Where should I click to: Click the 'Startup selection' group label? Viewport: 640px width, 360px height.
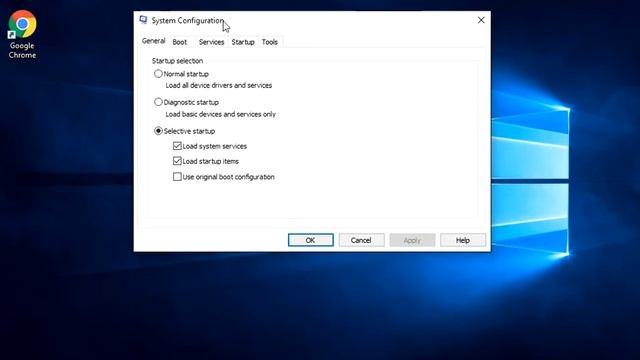coord(177,61)
